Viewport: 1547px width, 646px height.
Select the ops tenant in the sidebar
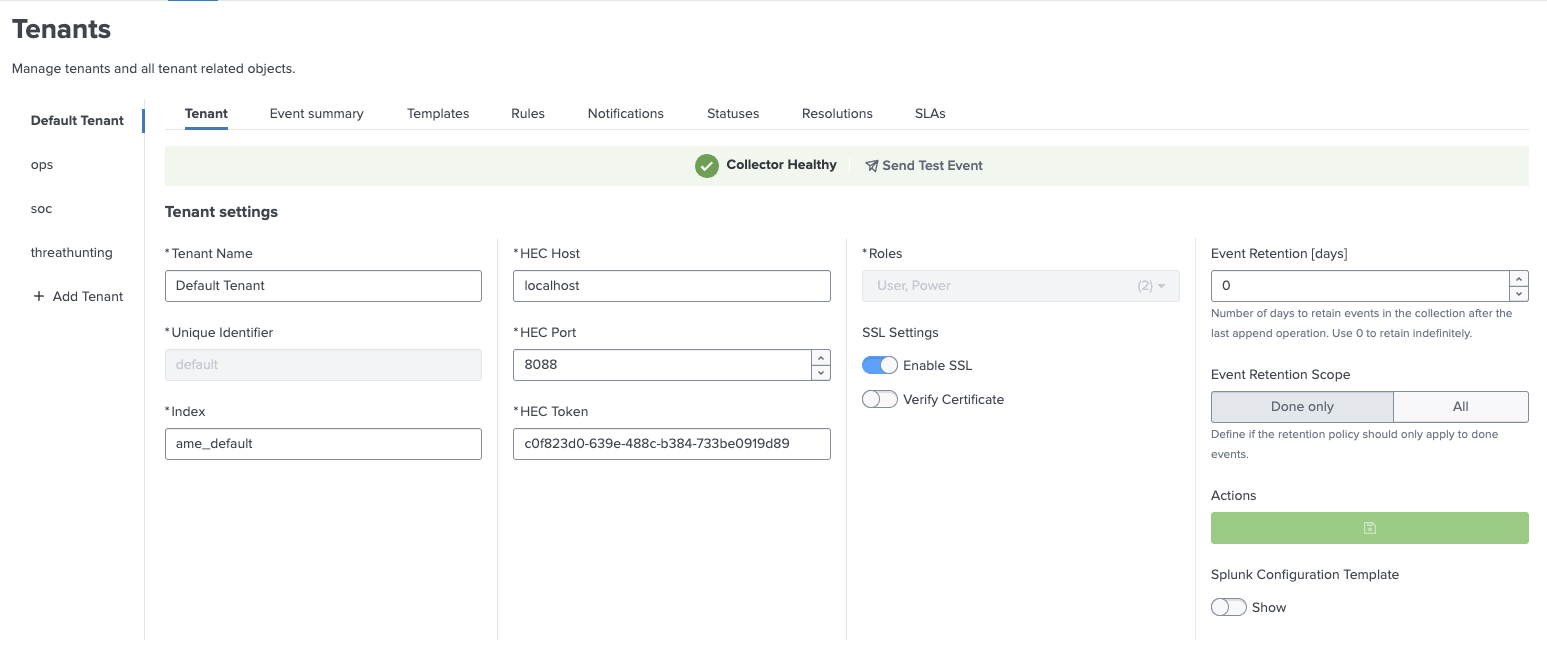point(42,164)
